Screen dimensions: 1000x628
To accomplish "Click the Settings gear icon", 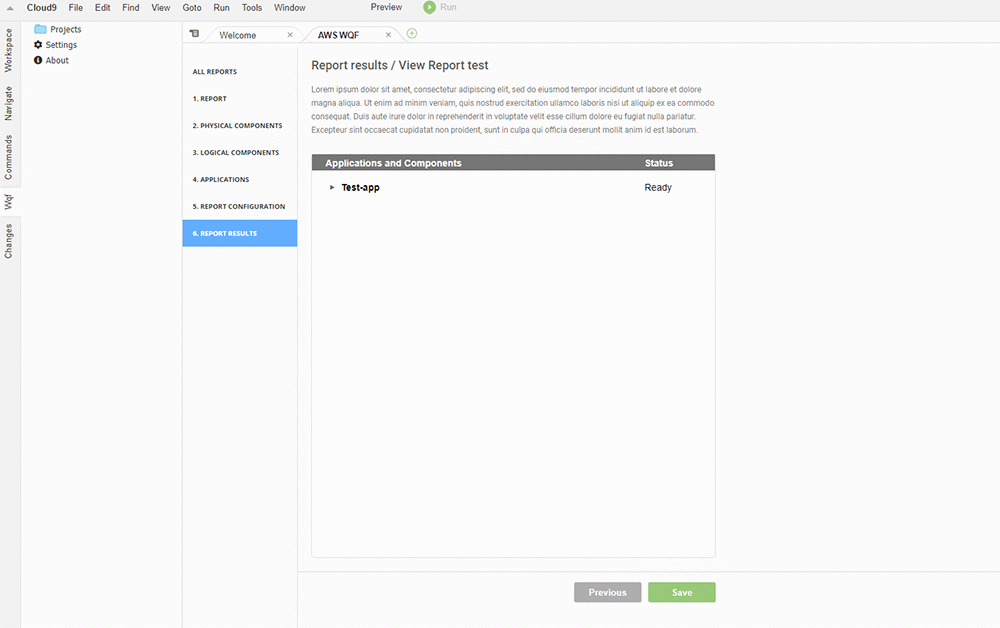I will click(x=38, y=45).
